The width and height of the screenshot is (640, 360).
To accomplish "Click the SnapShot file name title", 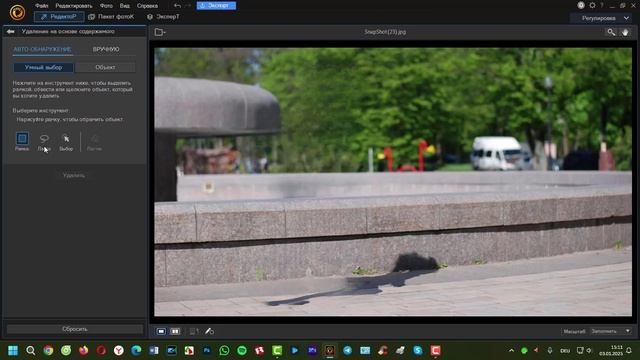I will tap(385, 32).
